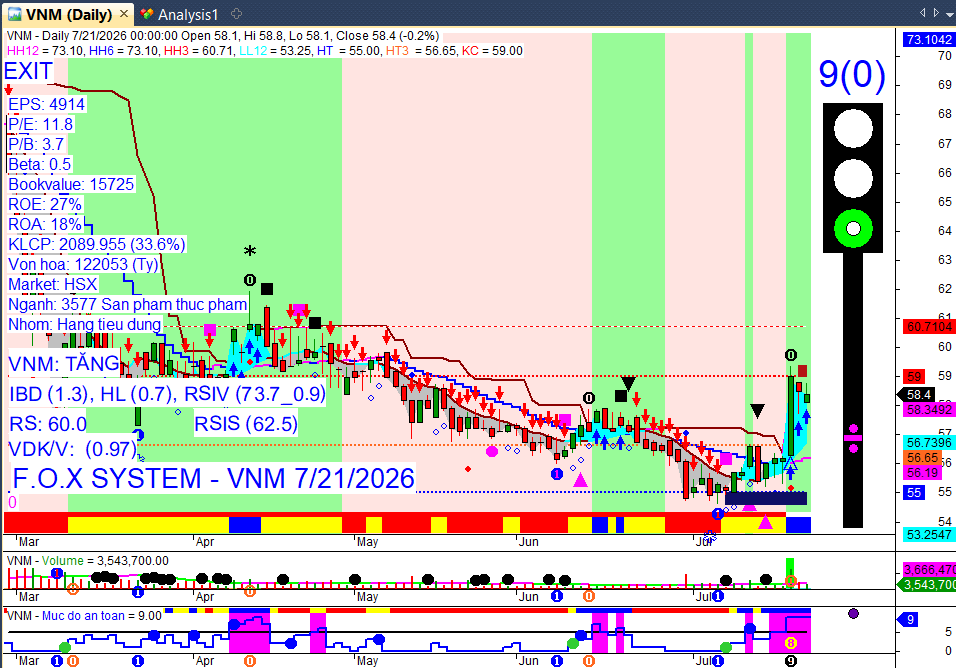Viewport: 956px width, 668px height.
Task: Select the EPS: 4914 line
Action: (46, 104)
